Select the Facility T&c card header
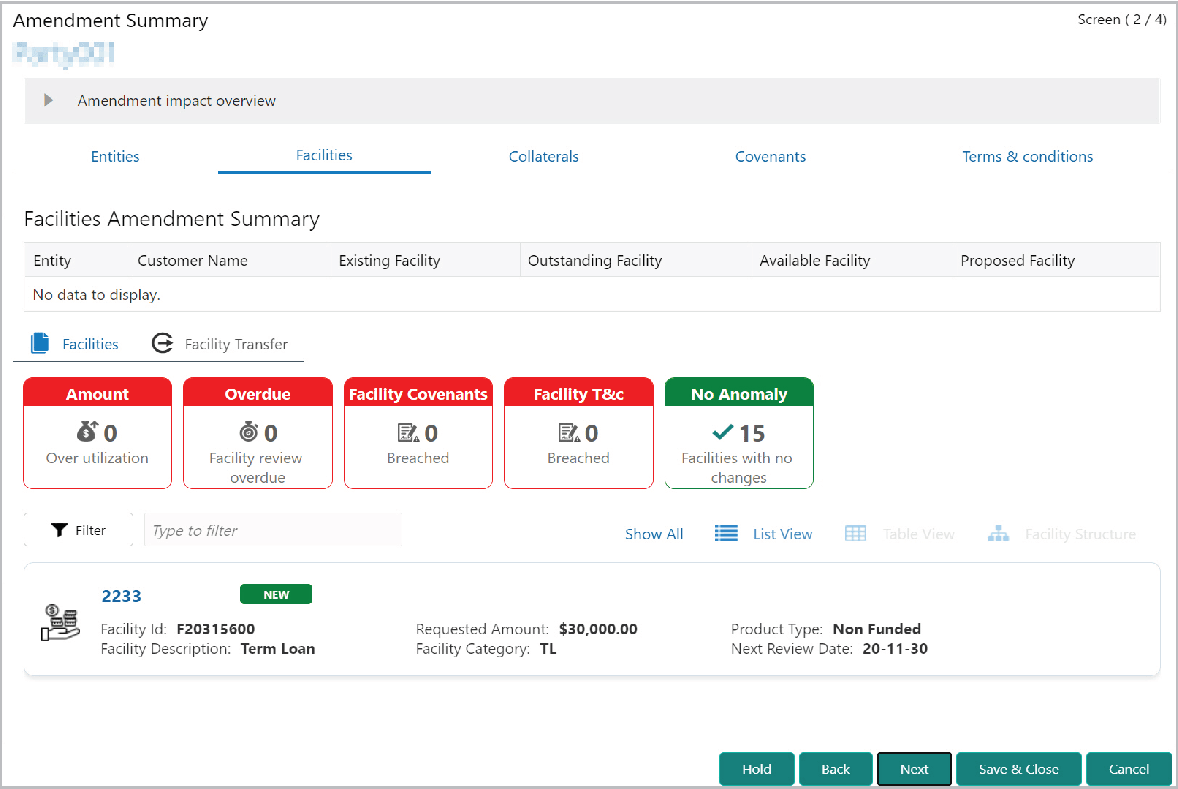Image resolution: width=1178 pixels, height=789 pixels. (x=578, y=393)
